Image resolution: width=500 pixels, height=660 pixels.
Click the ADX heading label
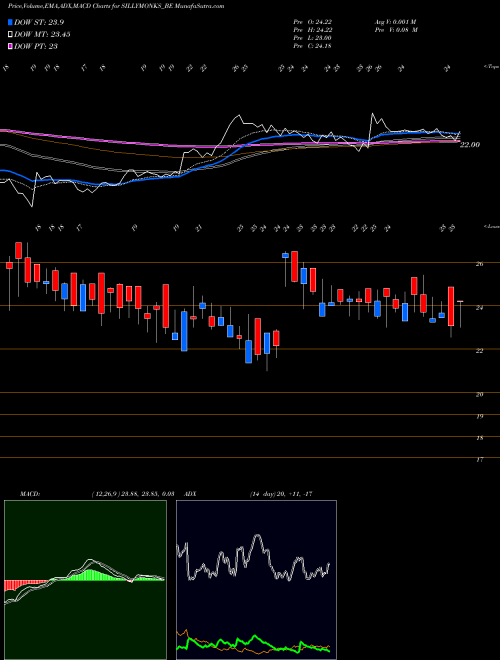[191, 494]
